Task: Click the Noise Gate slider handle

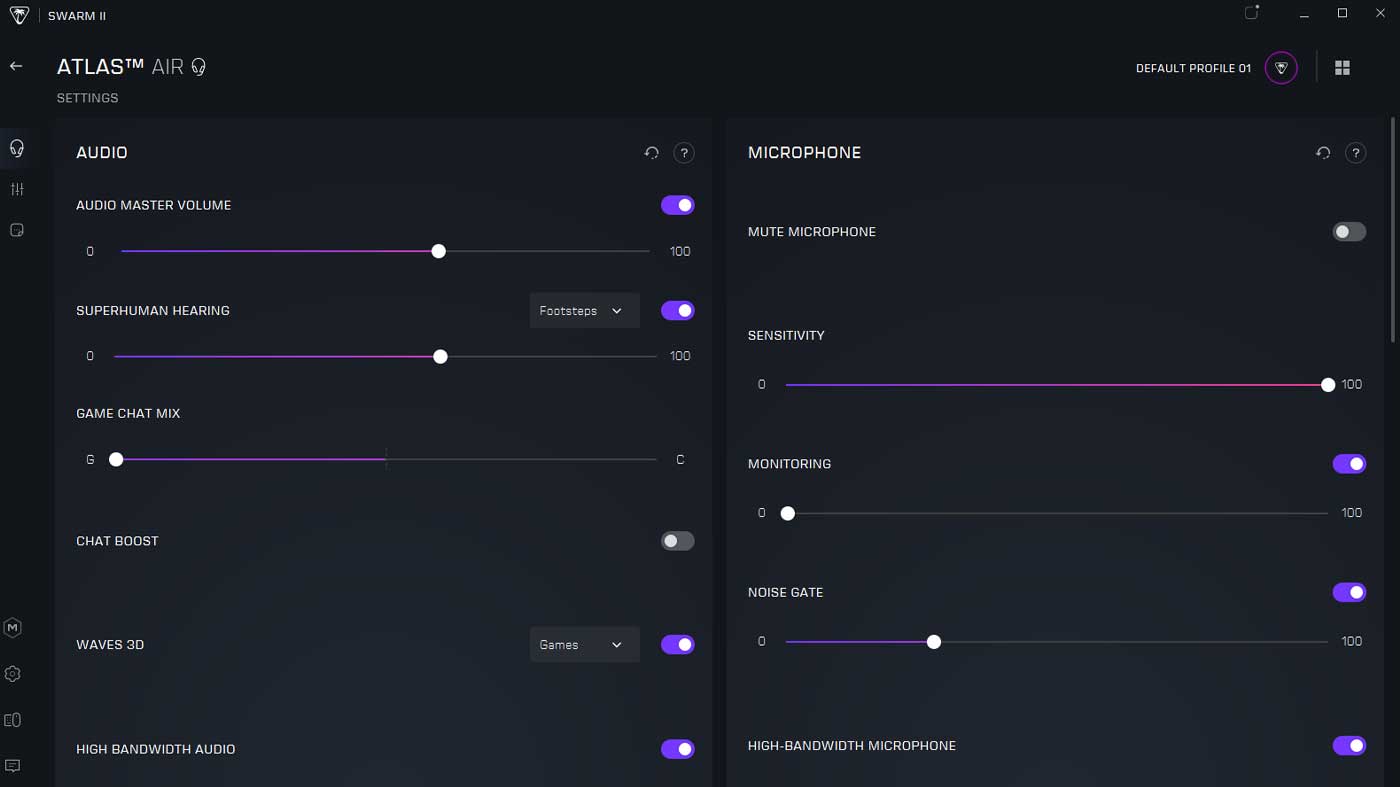Action: tap(934, 642)
